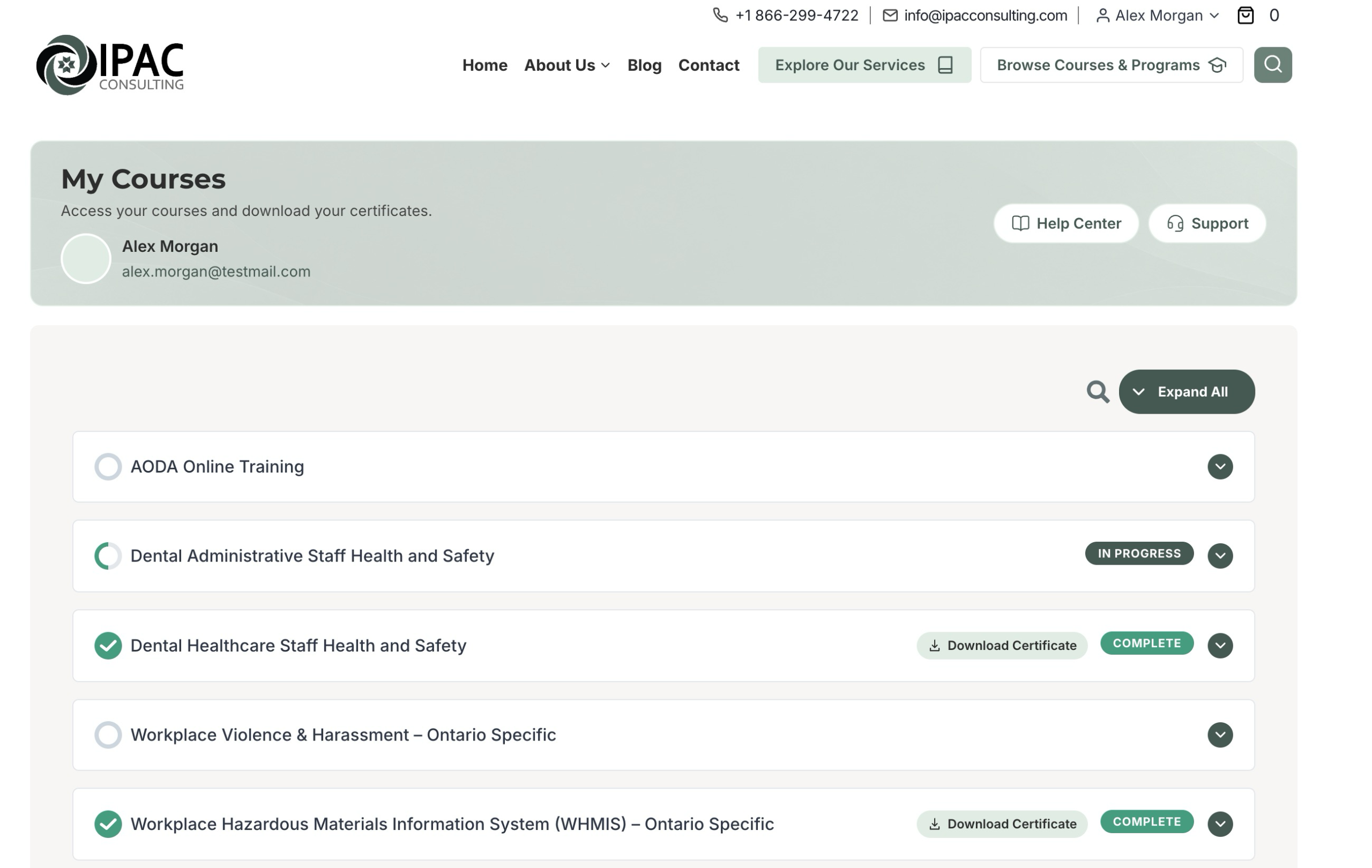This screenshot has height=868, width=1372.
Task: Expand Dental Healthcare Staff Health and Safety
Action: point(1220,645)
